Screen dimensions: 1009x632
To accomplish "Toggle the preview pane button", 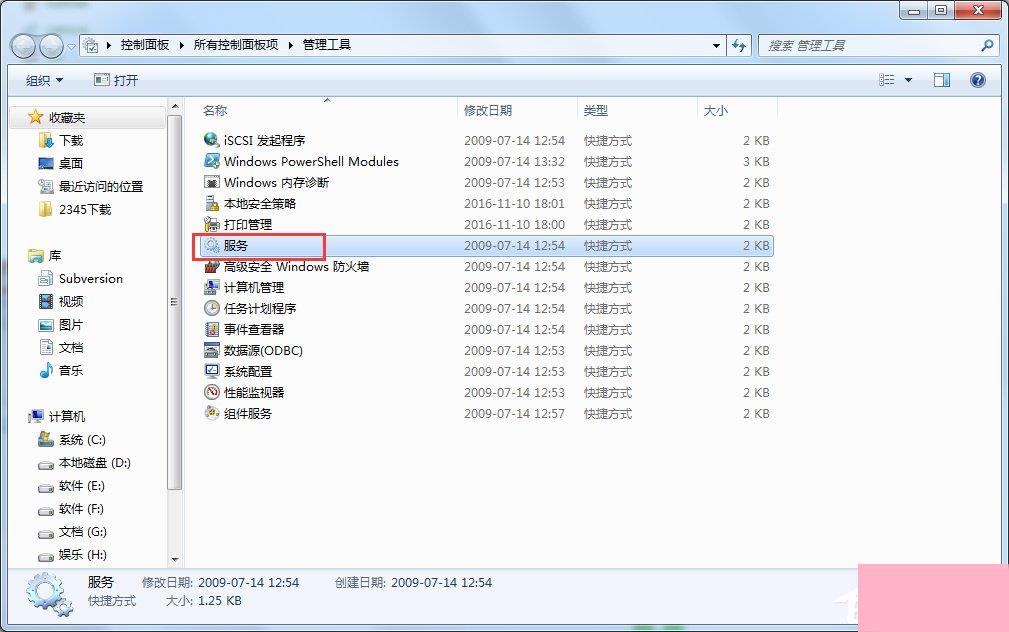I will click(941, 80).
